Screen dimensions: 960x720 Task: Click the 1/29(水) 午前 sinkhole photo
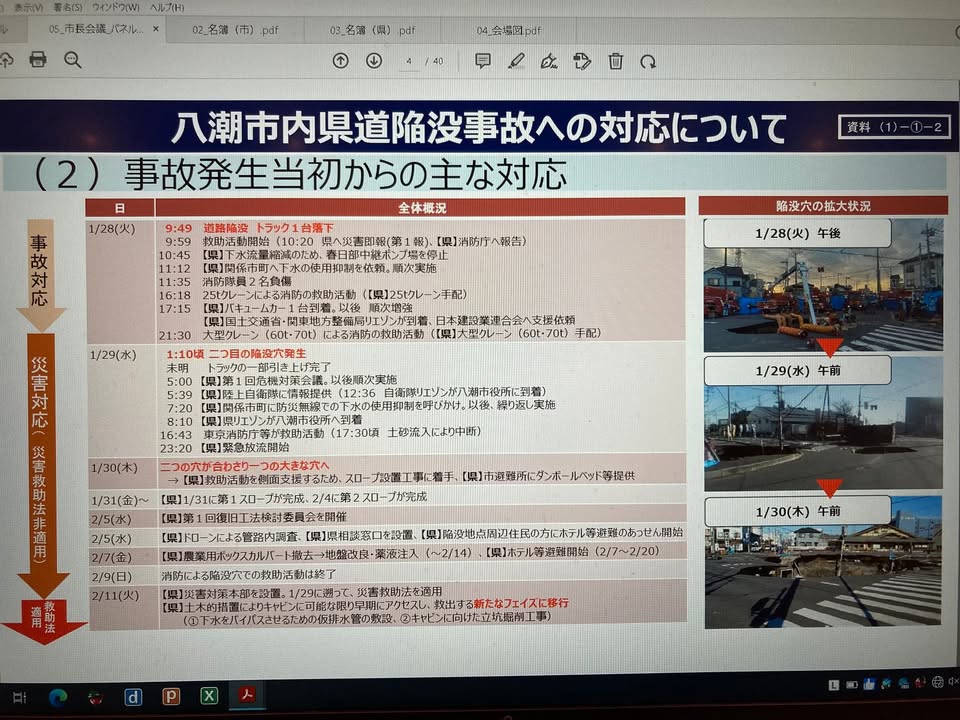[823, 424]
